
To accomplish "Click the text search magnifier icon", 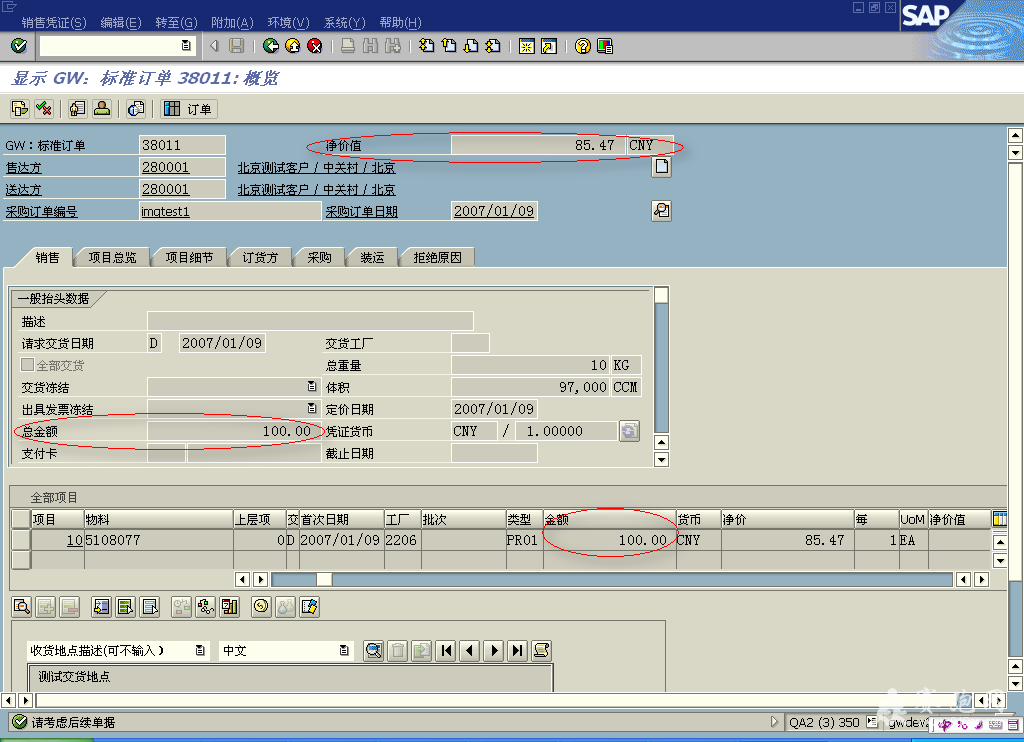I will (x=374, y=650).
